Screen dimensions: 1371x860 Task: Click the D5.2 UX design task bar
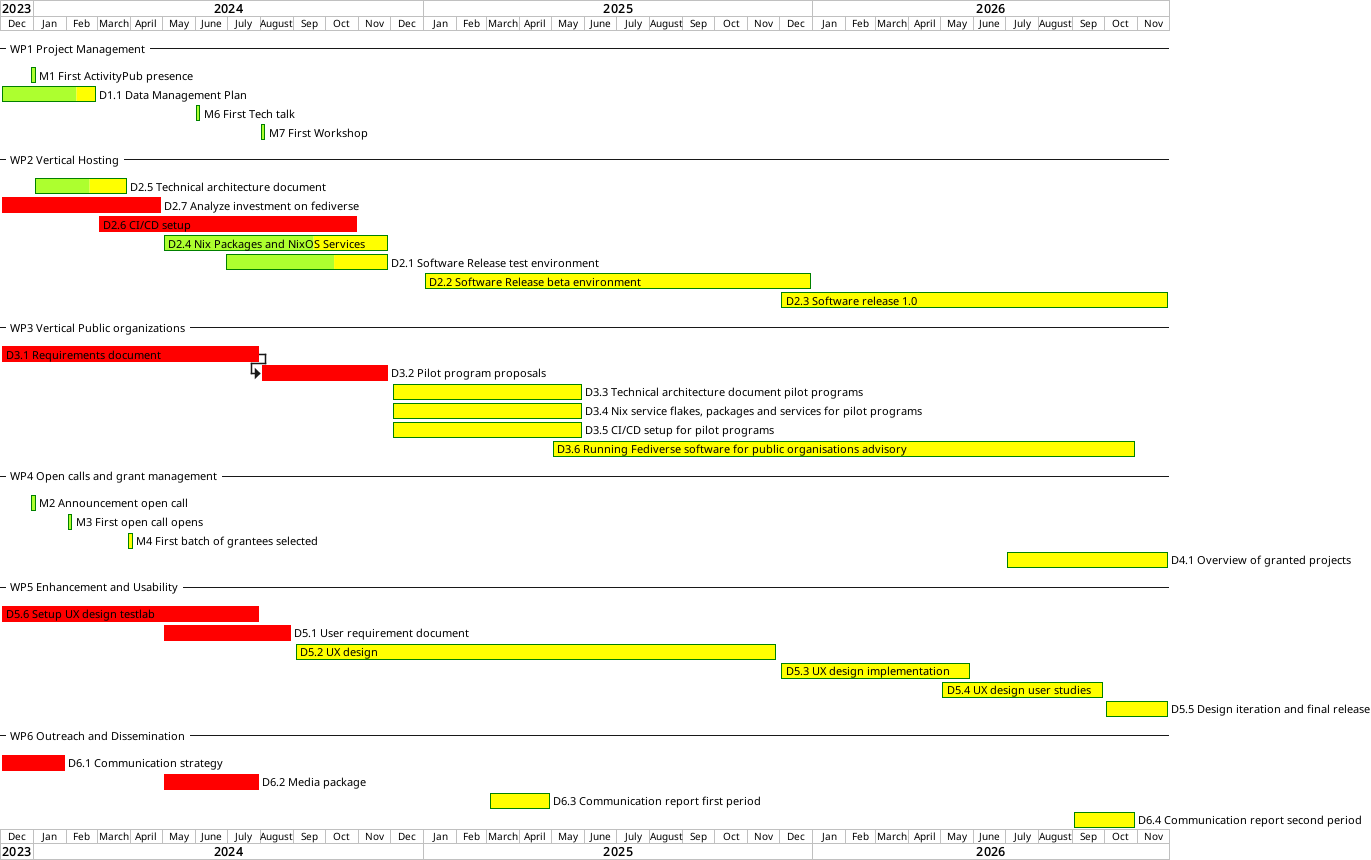tap(535, 652)
